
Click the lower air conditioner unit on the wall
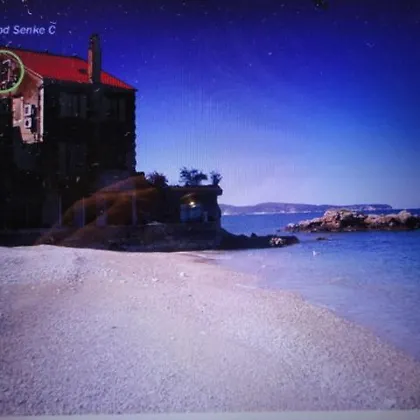click(28, 123)
